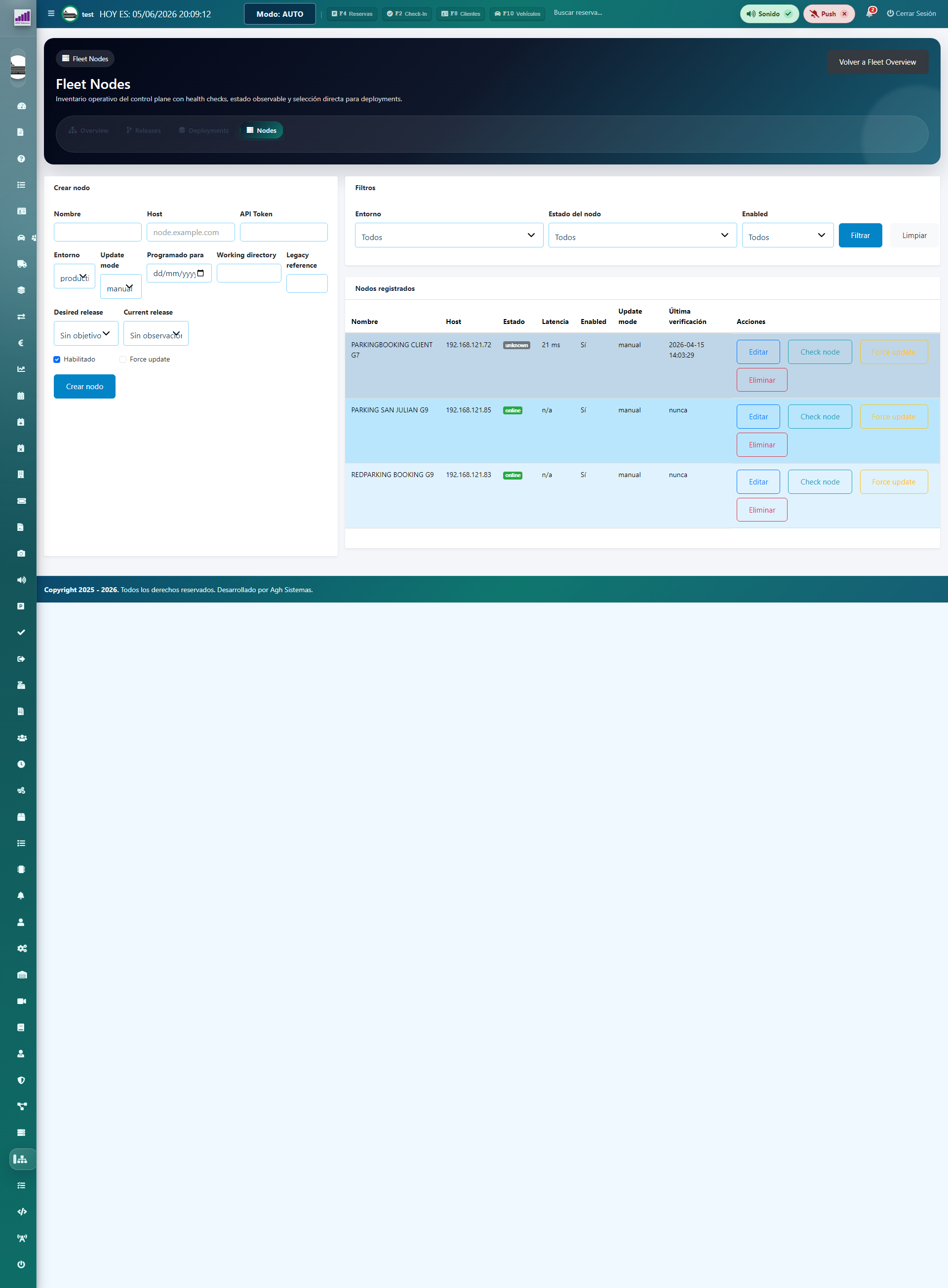Viewport: 948px width, 1288px height.
Task: Open the Programado para date picker
Action: point(179,273)
